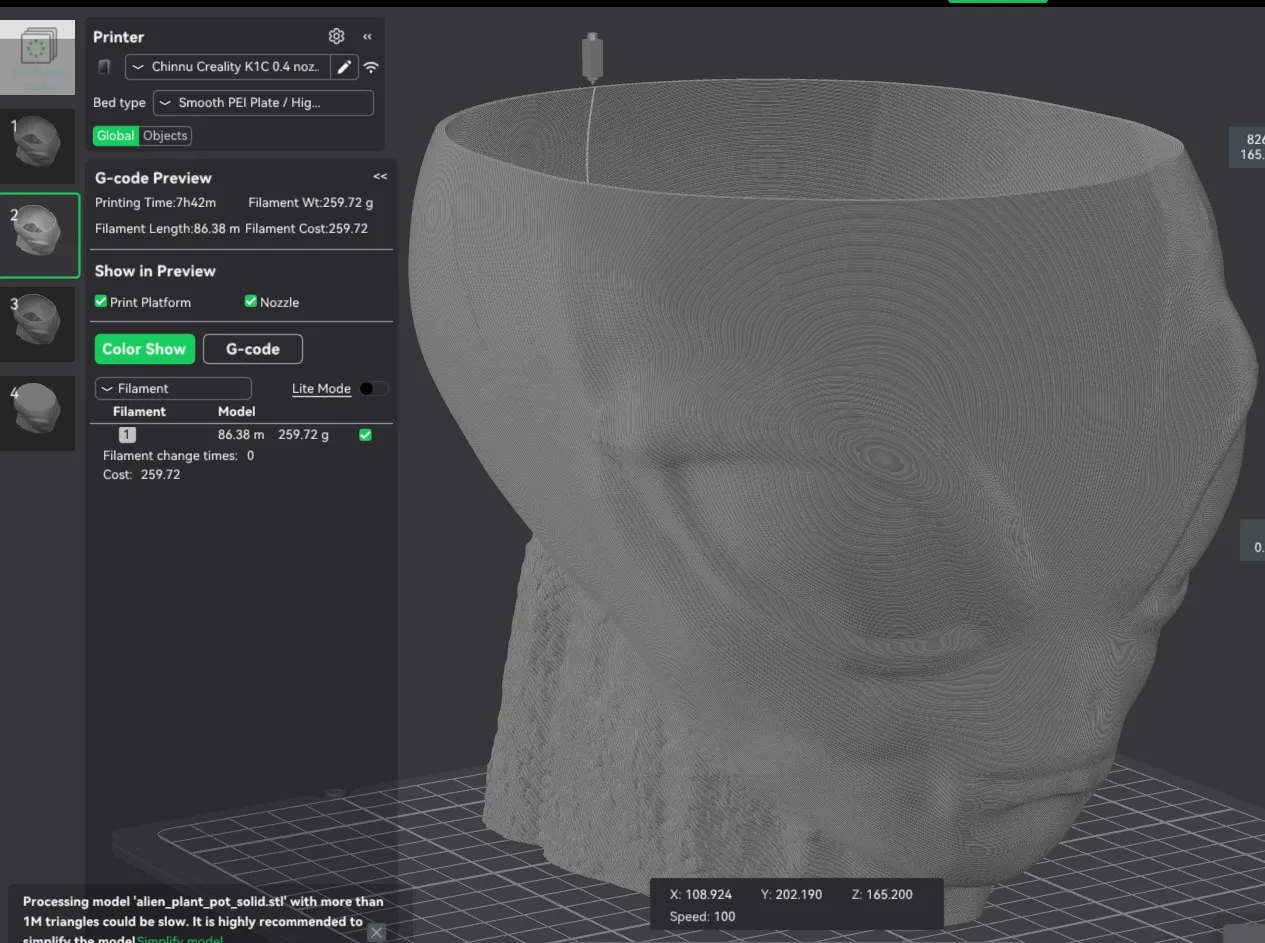Toggle the Lite Mode switch
Screen dimensions: 1265x943
coord(373,388)
